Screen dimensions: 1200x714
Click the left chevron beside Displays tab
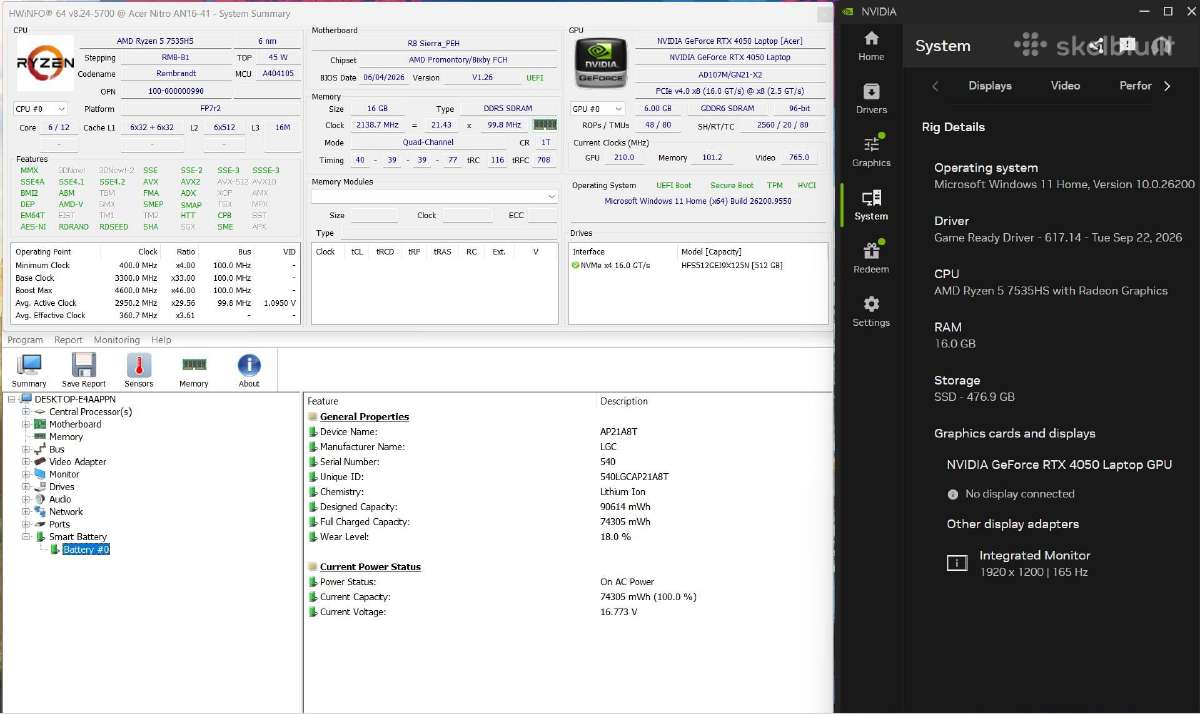[935, 86]
